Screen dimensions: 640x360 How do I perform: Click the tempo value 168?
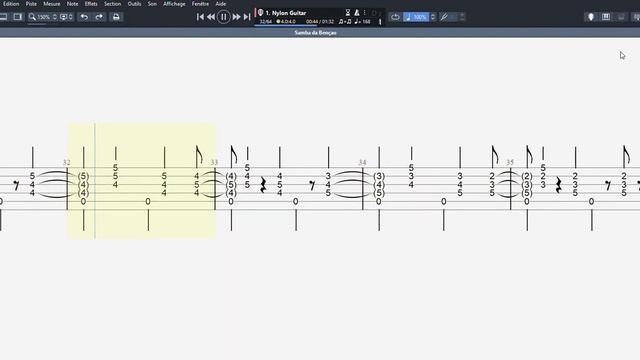[366, 22]
